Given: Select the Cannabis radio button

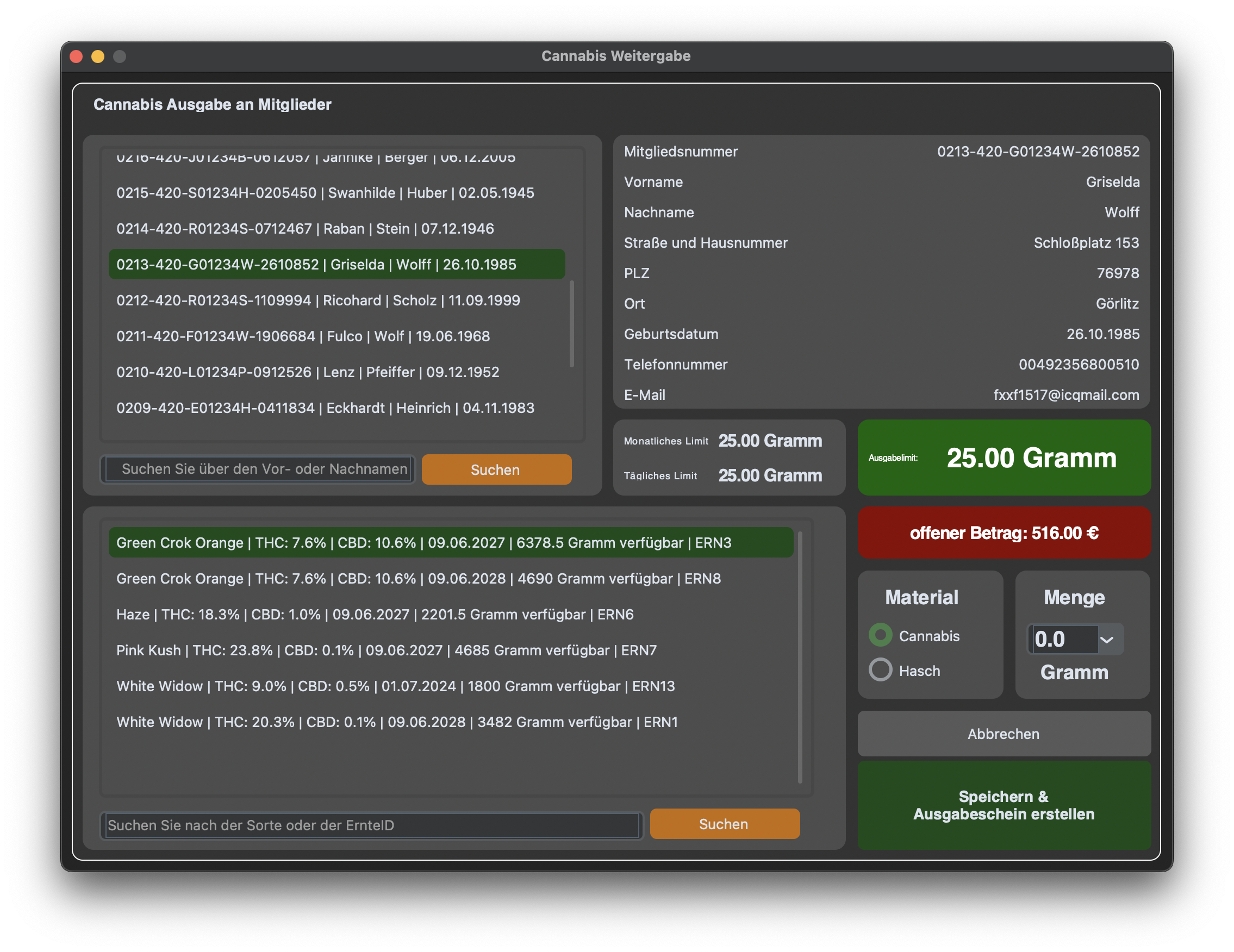Looking at the screenshot, I should [880, 635].
